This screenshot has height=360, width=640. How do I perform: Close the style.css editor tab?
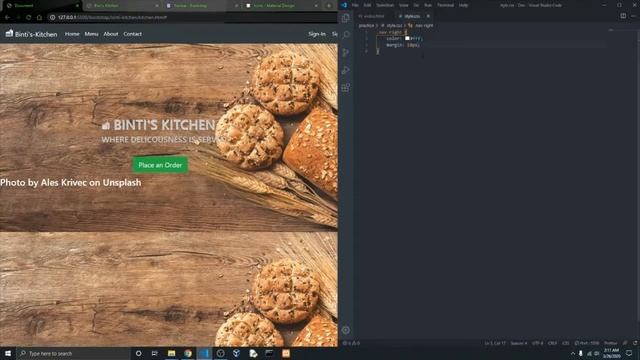point(428,16)
